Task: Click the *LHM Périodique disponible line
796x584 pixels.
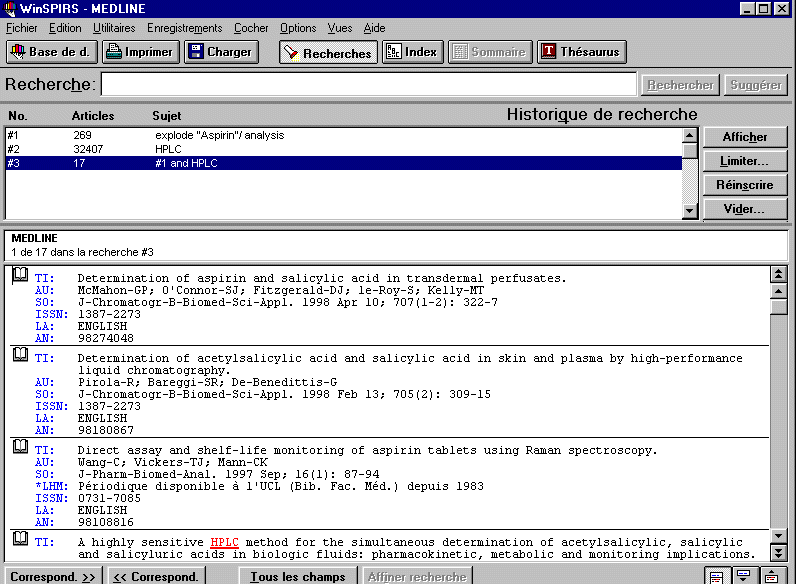Action: tap(259, 486)
